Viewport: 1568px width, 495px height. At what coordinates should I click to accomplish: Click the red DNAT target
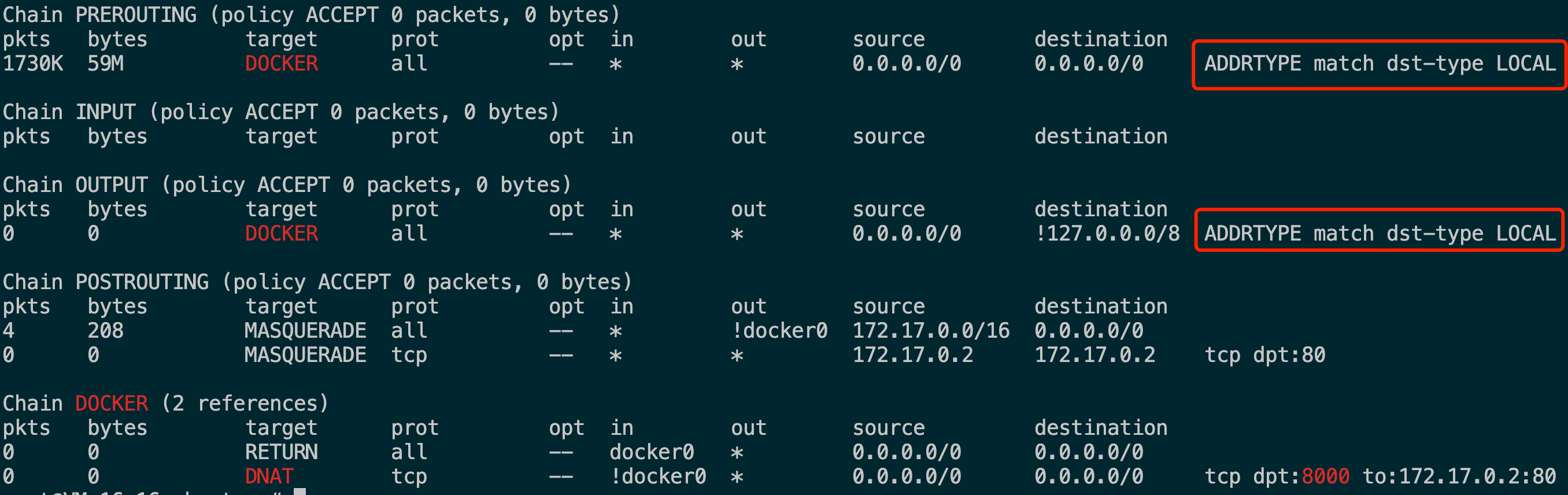tap(269, 476)
